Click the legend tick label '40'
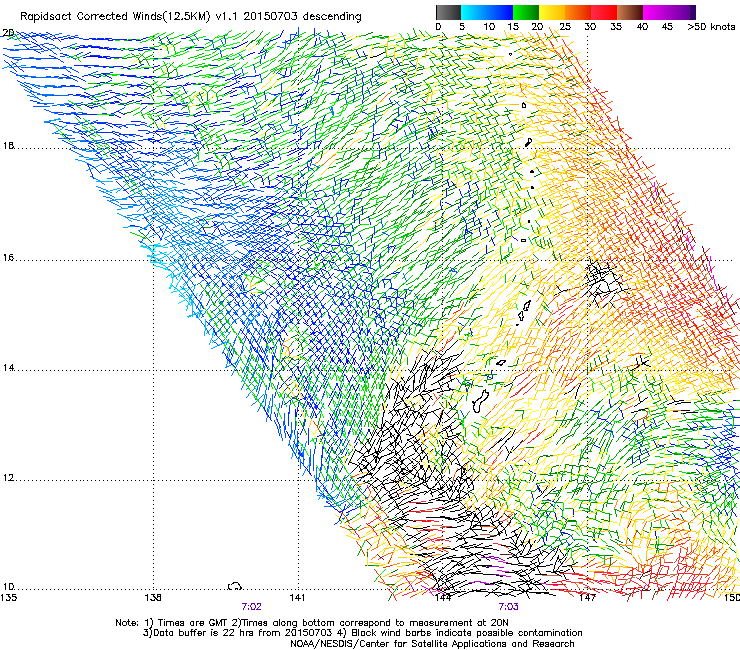740x650 pixels. coord(642,27)
